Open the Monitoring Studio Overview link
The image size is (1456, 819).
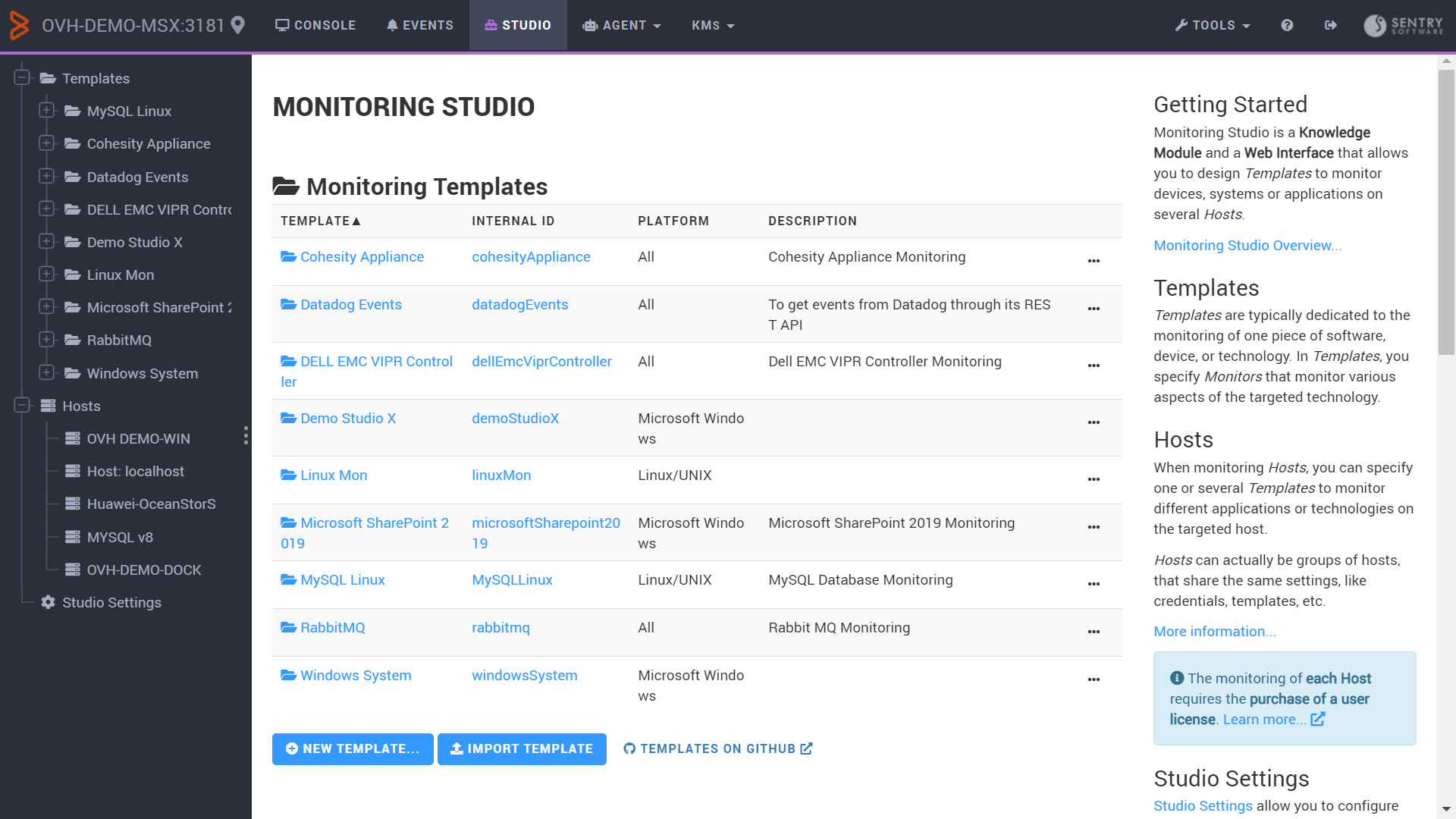tap(1247, 245)
